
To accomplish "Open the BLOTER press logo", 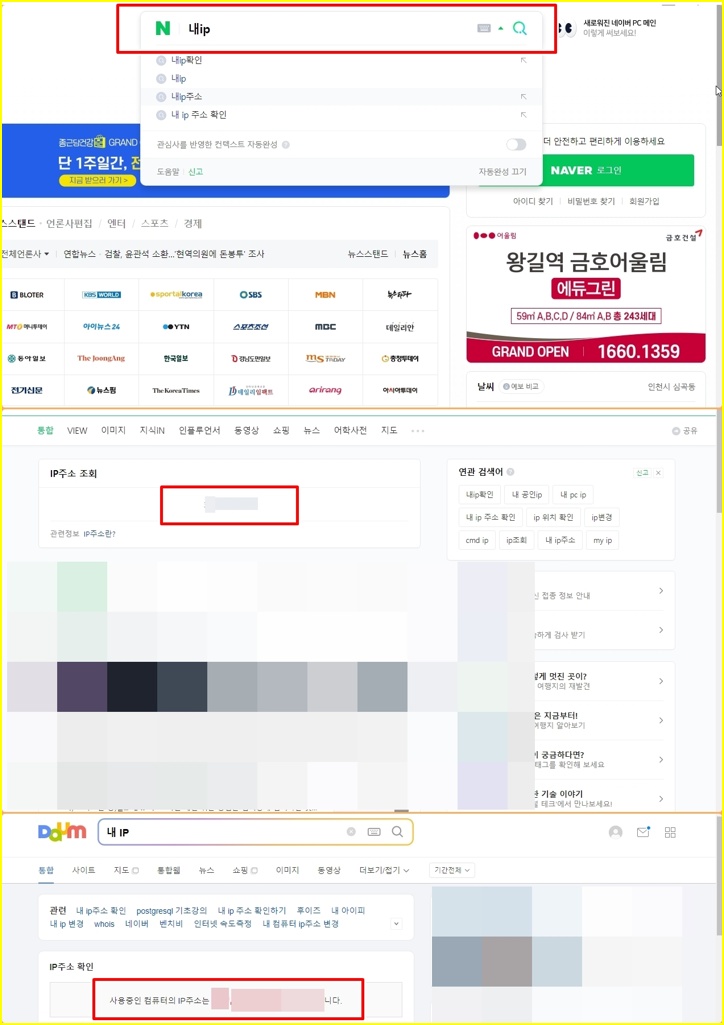I will click(x=27, y=295).
